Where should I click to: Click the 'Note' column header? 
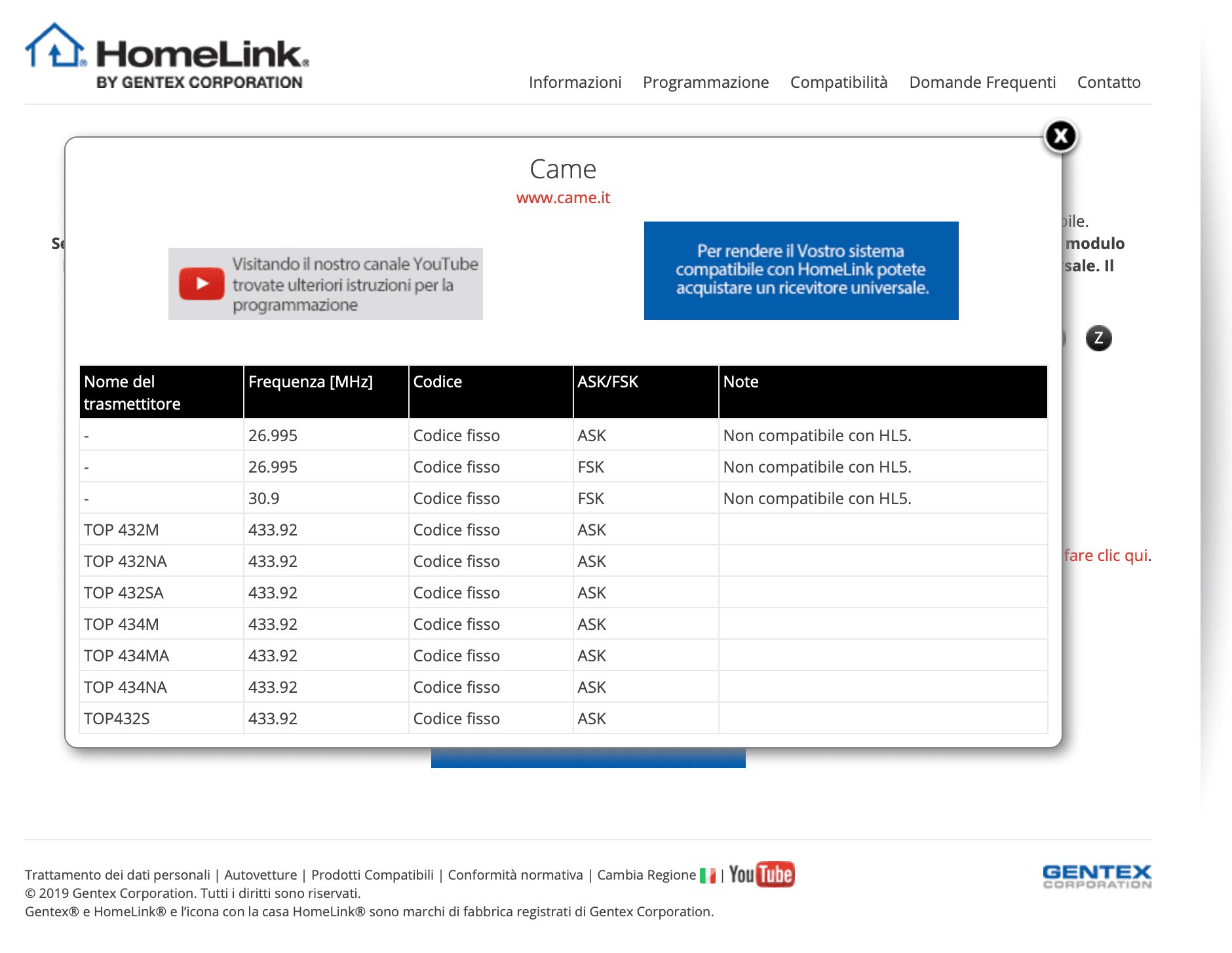point(883,392)
